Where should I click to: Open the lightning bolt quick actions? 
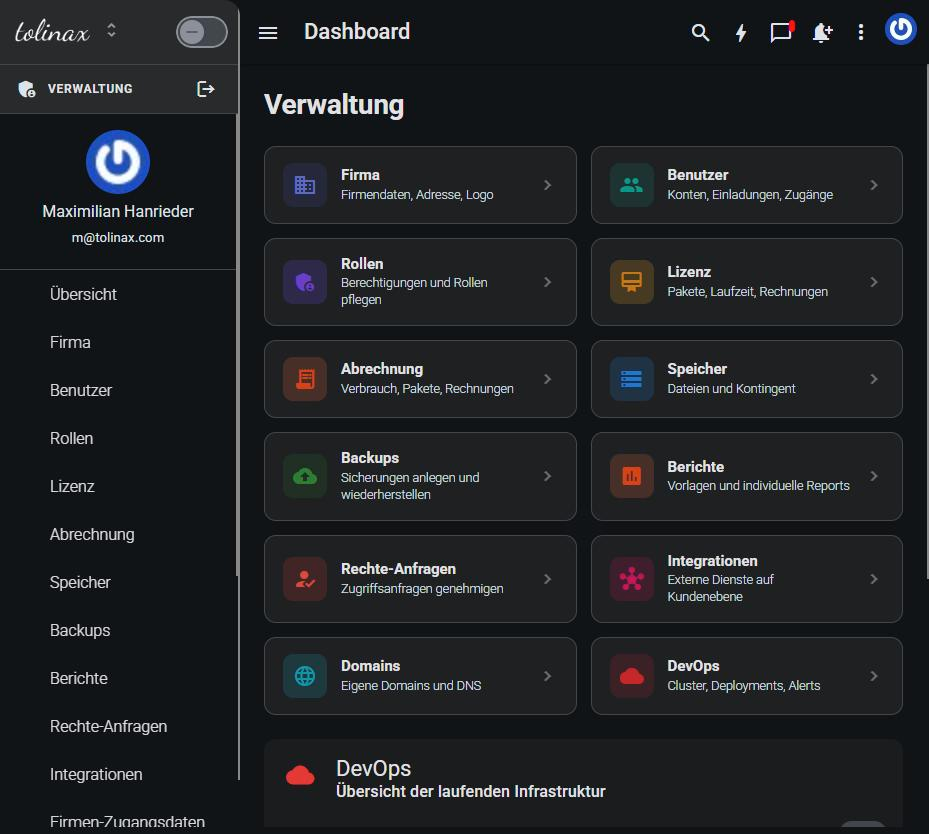[741, 33]
